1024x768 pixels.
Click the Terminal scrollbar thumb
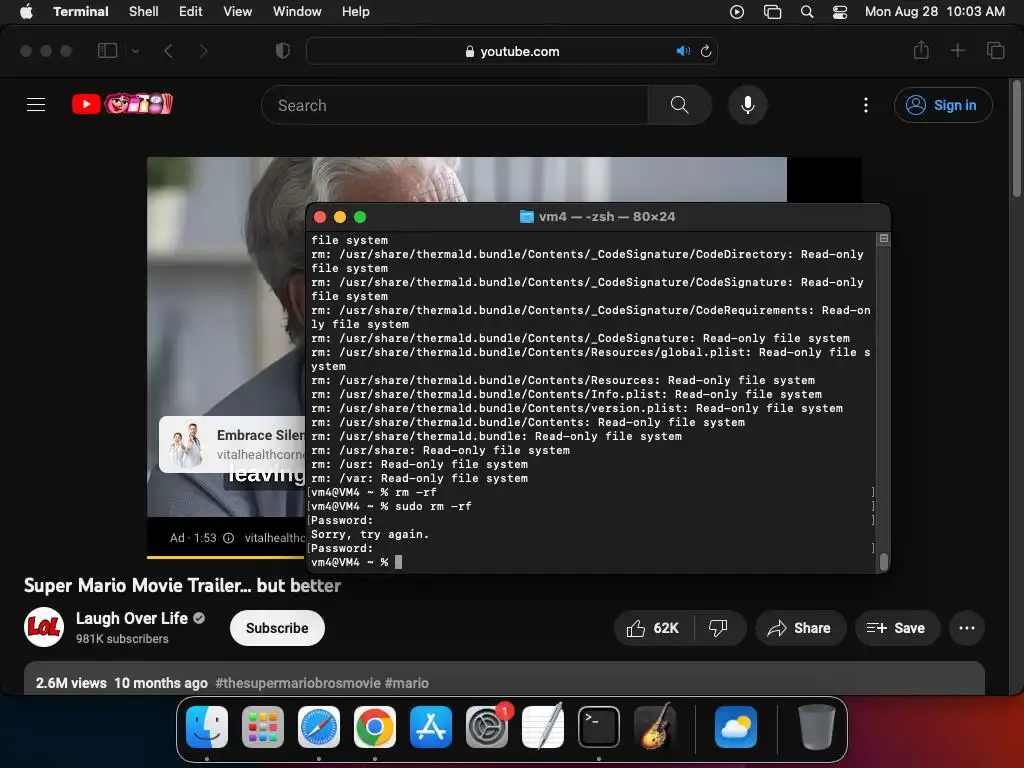tap(884, 562)
